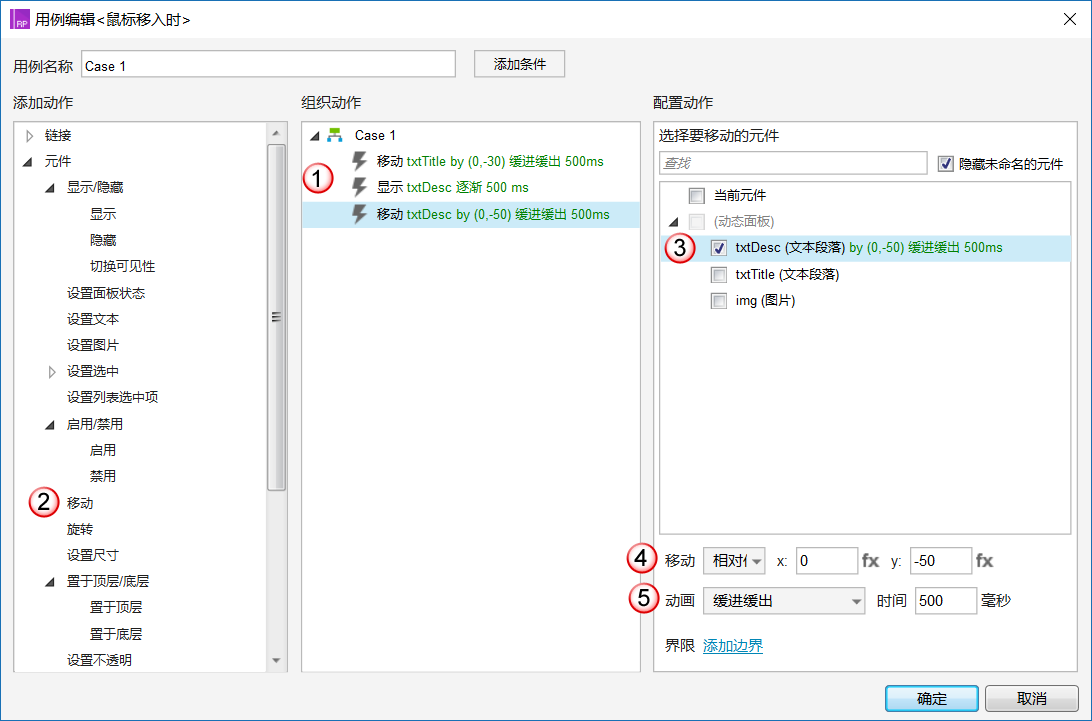Collapse the 显示/隐藏 group
This screenshot has width=1092, height=721.
(x=50, y=188)
